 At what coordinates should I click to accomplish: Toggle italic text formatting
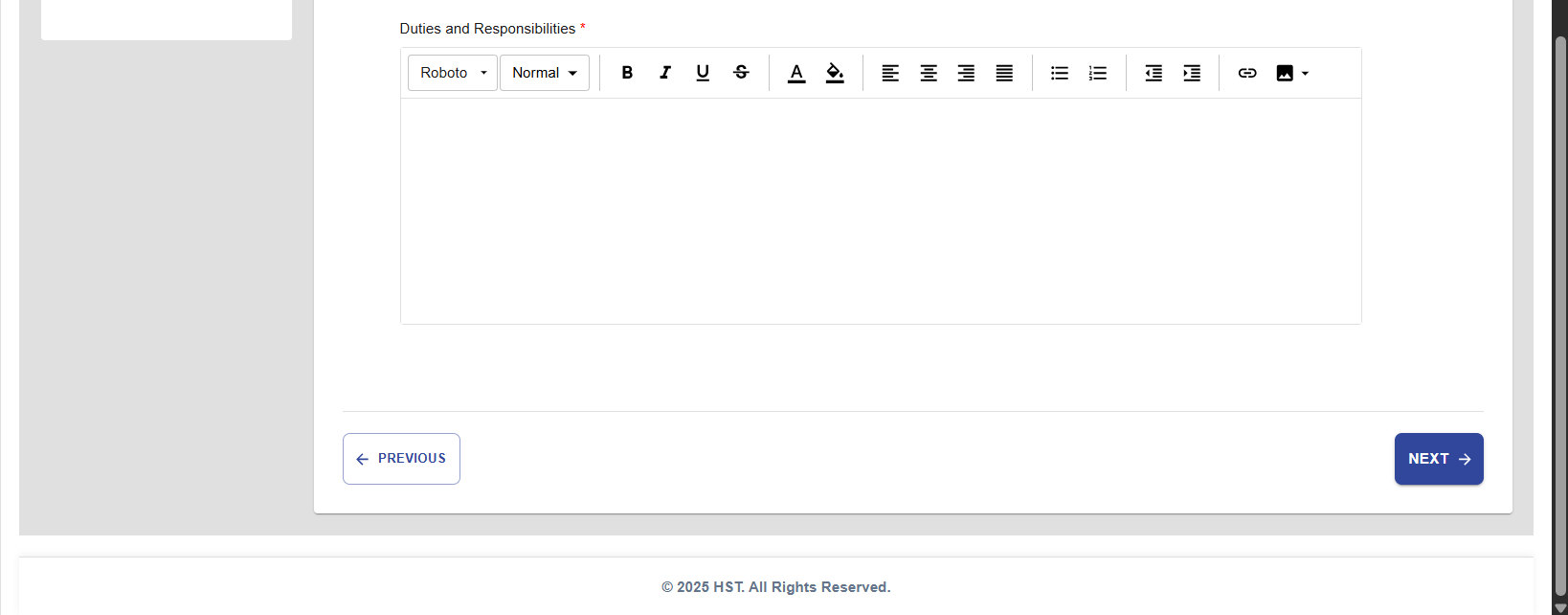(665, 73)
